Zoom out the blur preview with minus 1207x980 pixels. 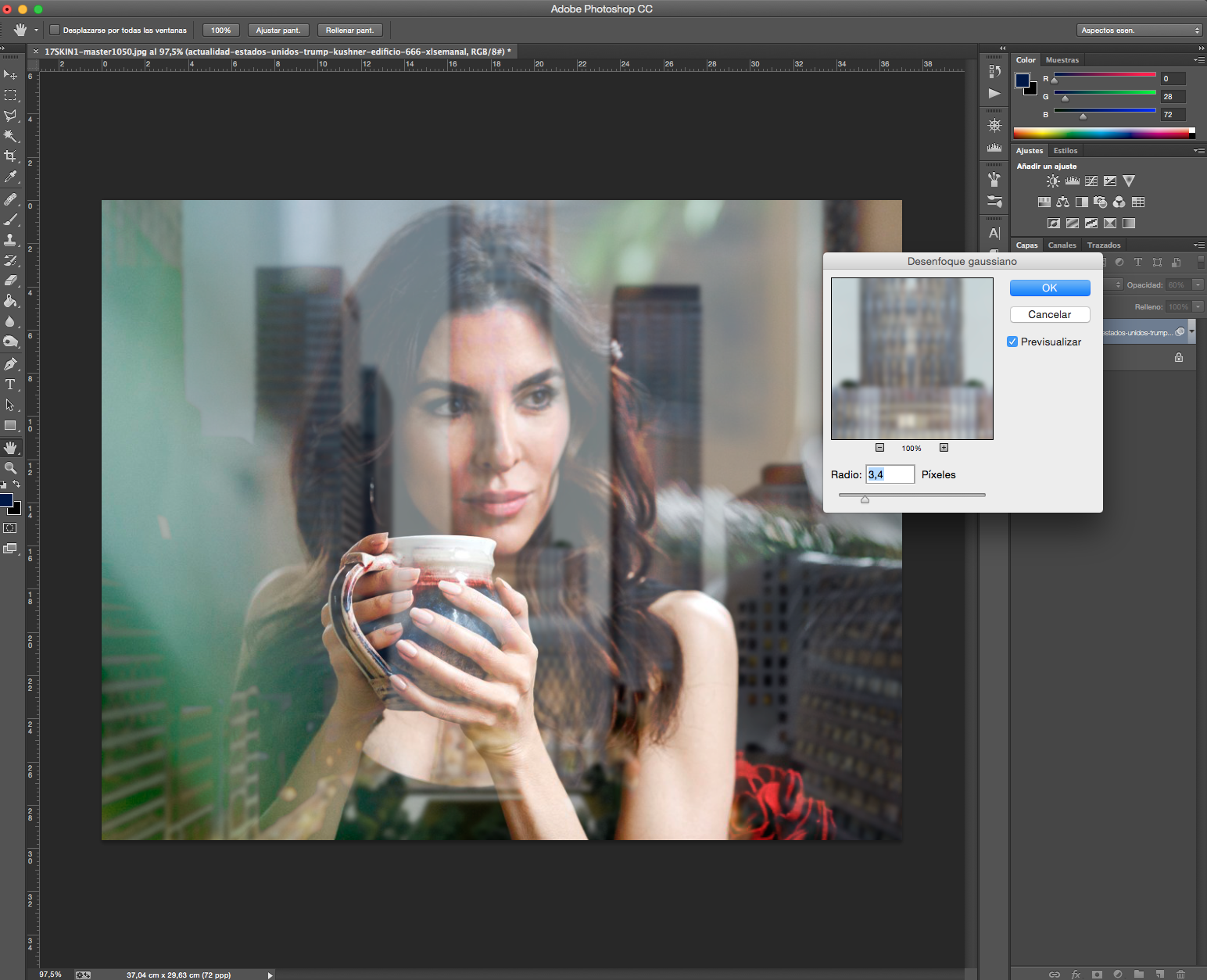(879, 448)
